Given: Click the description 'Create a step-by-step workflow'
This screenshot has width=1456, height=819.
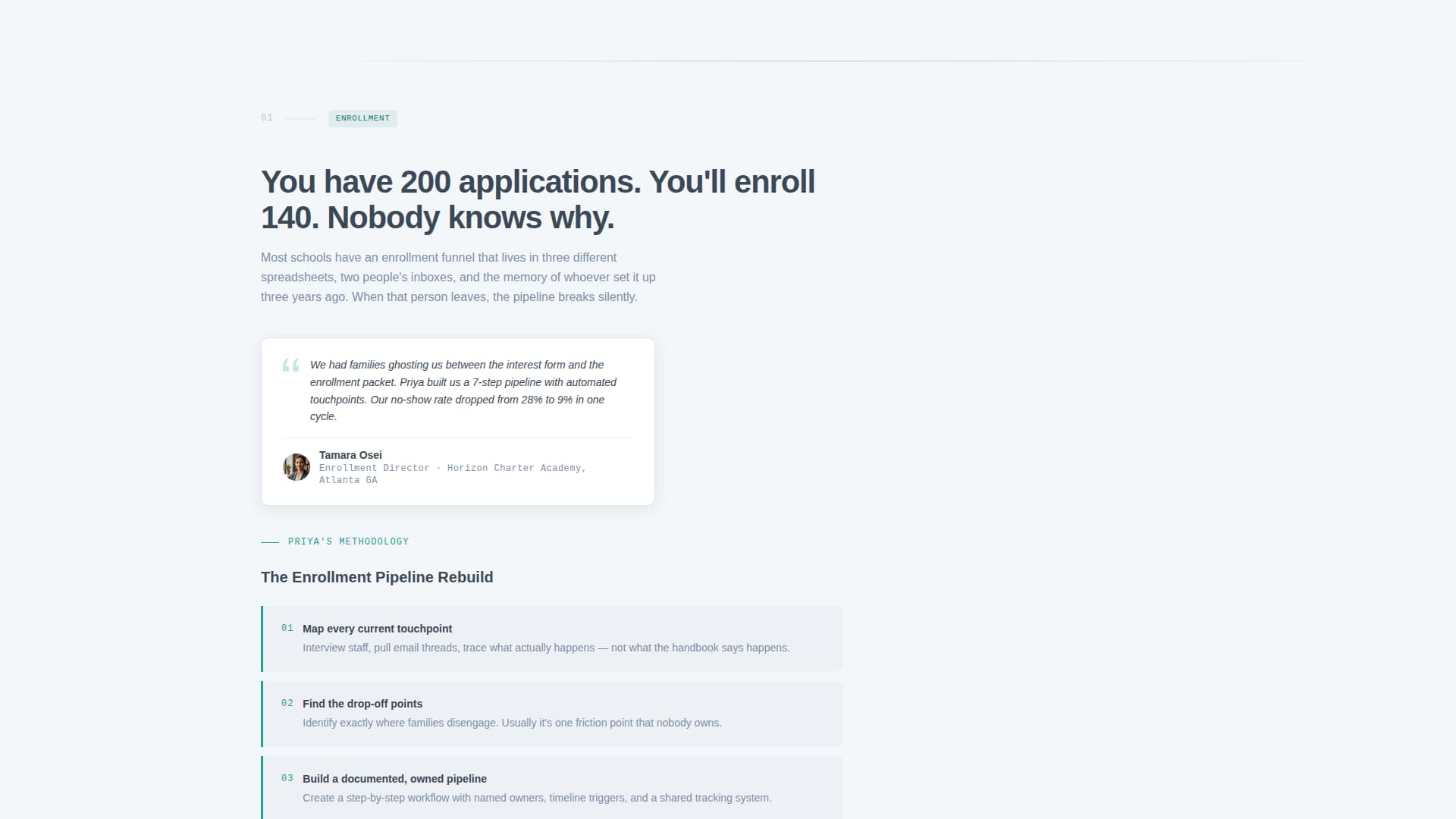Looking at the screenshot, I should coord(537,798).
